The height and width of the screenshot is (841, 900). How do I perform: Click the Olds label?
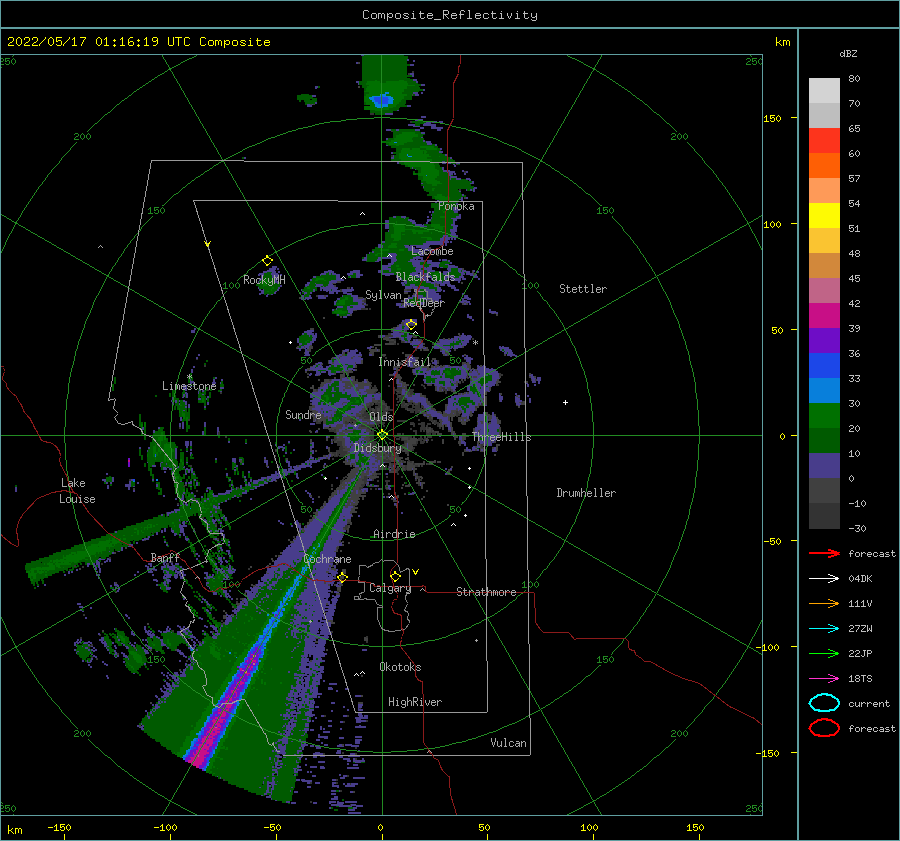tap(381, 417)
